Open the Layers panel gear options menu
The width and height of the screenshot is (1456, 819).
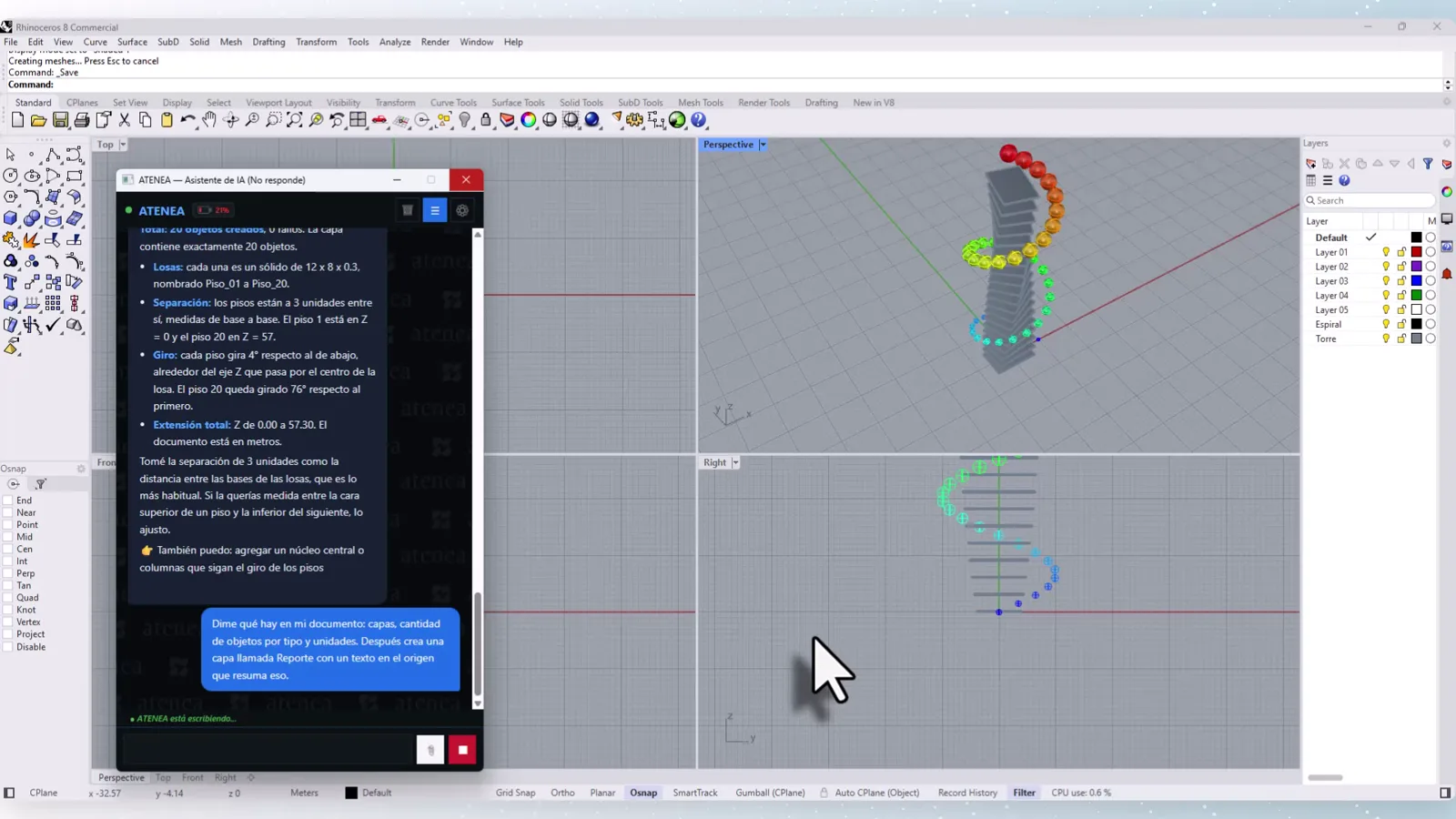tap(1446, 143)
